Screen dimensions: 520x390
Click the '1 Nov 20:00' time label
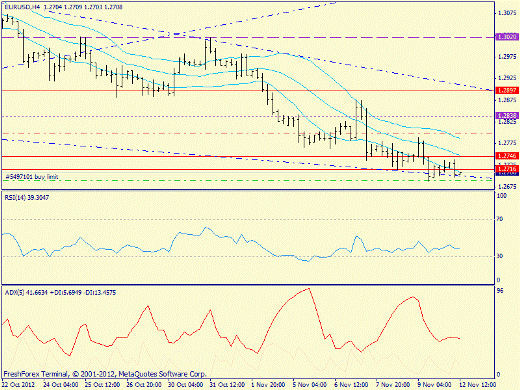(268, 384)
